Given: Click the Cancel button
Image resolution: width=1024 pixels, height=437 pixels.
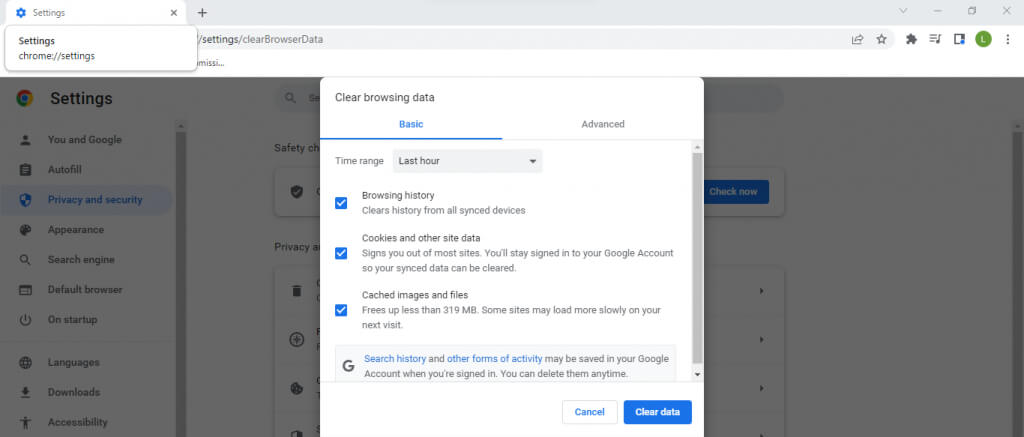Looking at the screenshot, I should point(589,412).
